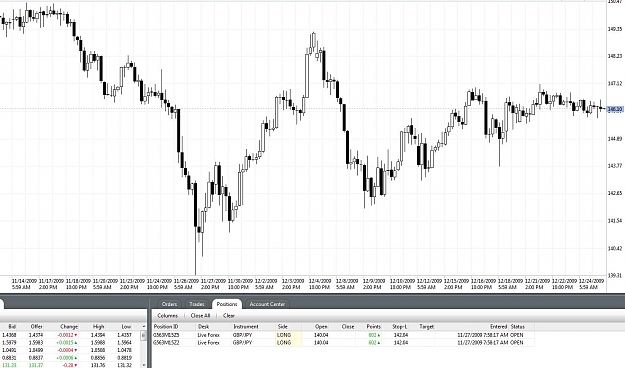625x368 pixels.
Task: Sort positions by the Side column header
Action: (x=282, y=327)
